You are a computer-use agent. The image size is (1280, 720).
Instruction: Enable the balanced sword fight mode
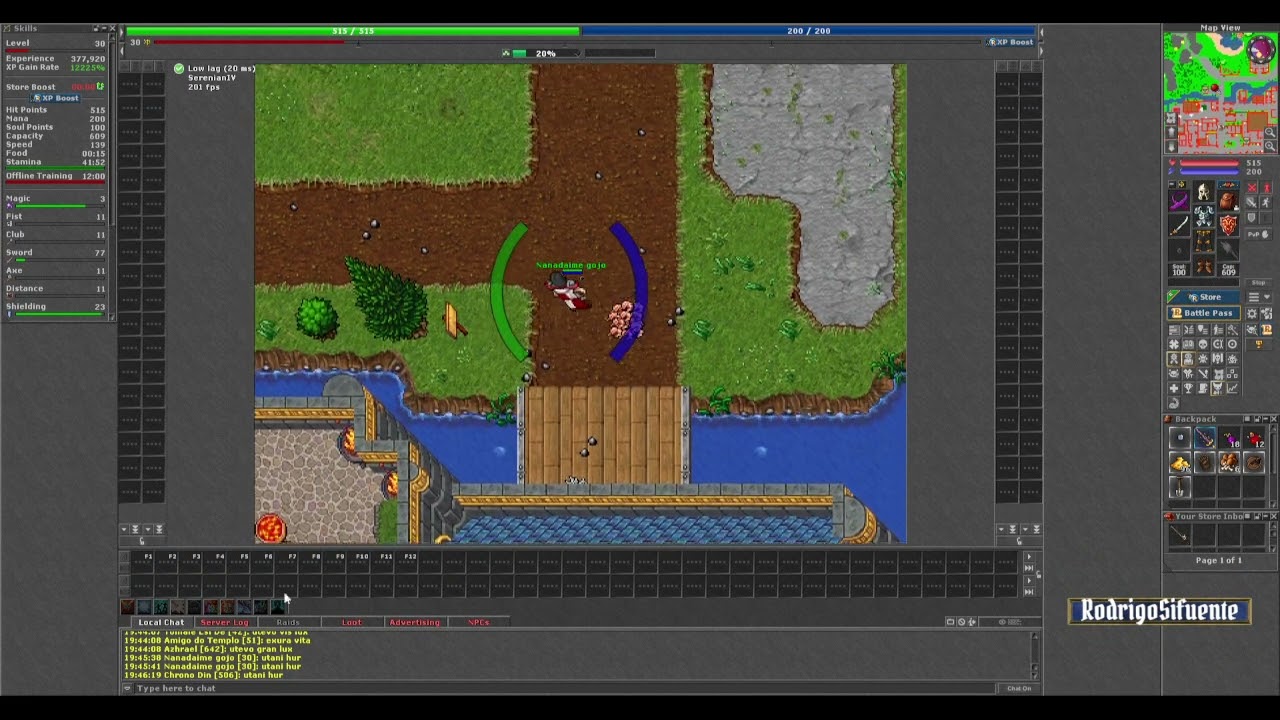click(x=1251, y=202)
